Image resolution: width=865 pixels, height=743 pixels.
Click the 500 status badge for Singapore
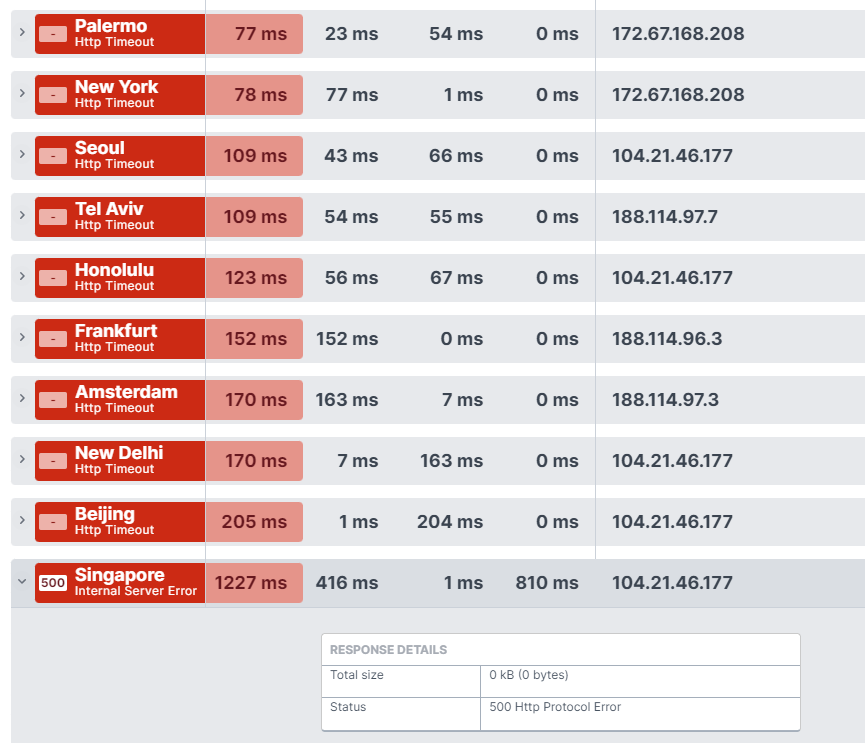[x=53, y=582]
